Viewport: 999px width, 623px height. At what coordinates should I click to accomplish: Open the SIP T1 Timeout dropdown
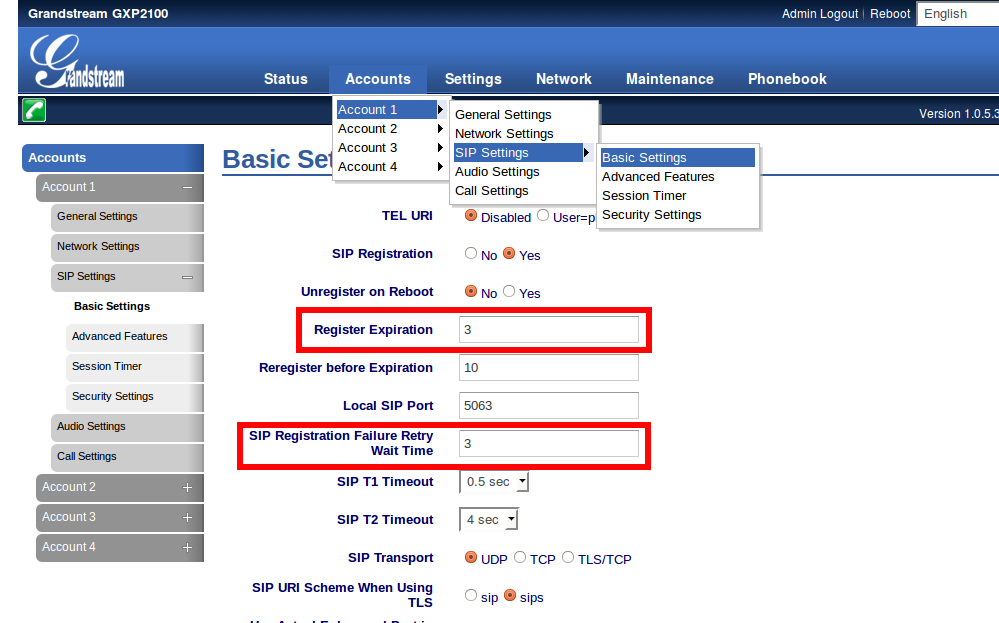point(494,482)
